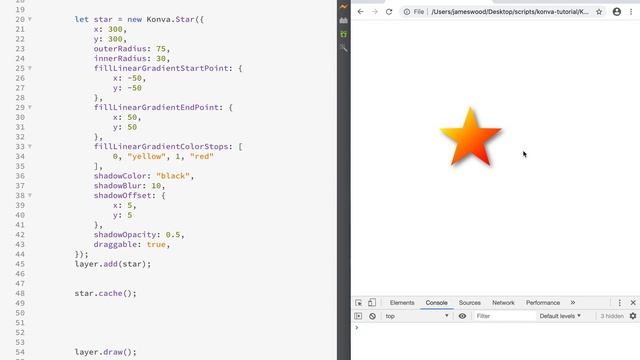Collapse the fold at line 38
Screen dimensions: 640x360
[30, 196]
